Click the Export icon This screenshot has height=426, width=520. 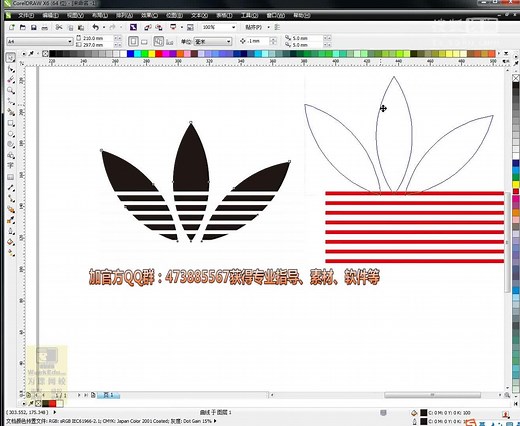point(159,27)
